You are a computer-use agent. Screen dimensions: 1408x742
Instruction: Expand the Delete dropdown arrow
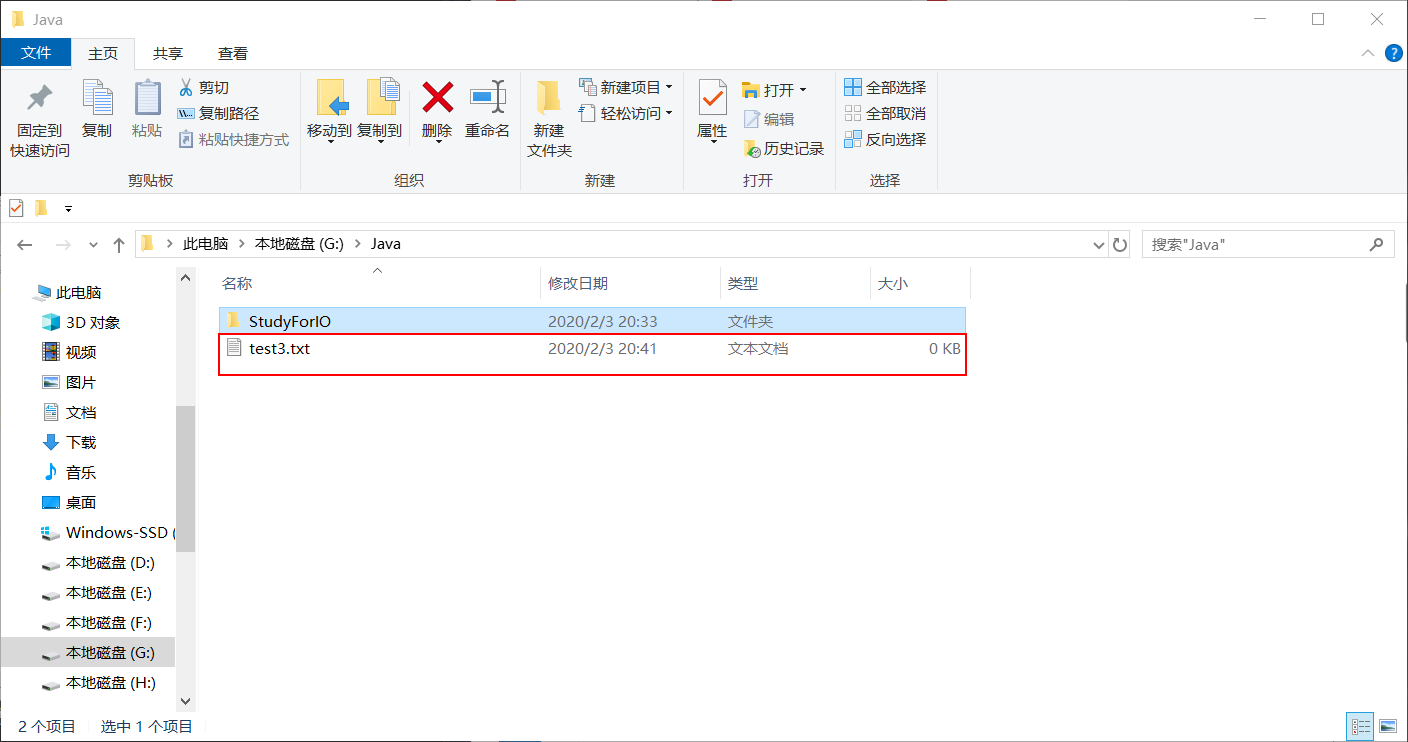(437, 142)
